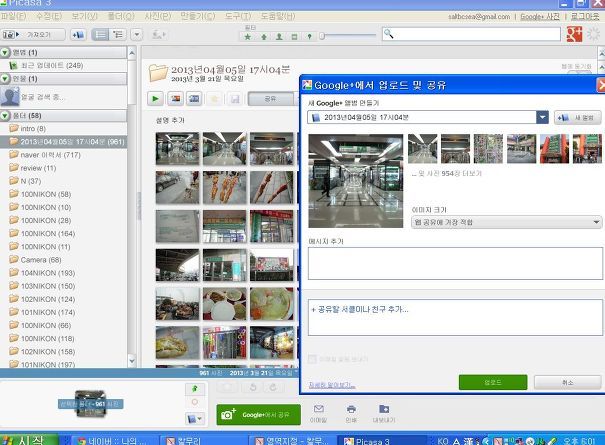Click the Cancel (취소) button
Image resolution: width=605 pixels, height=445 pixels.
pos(568,382)
